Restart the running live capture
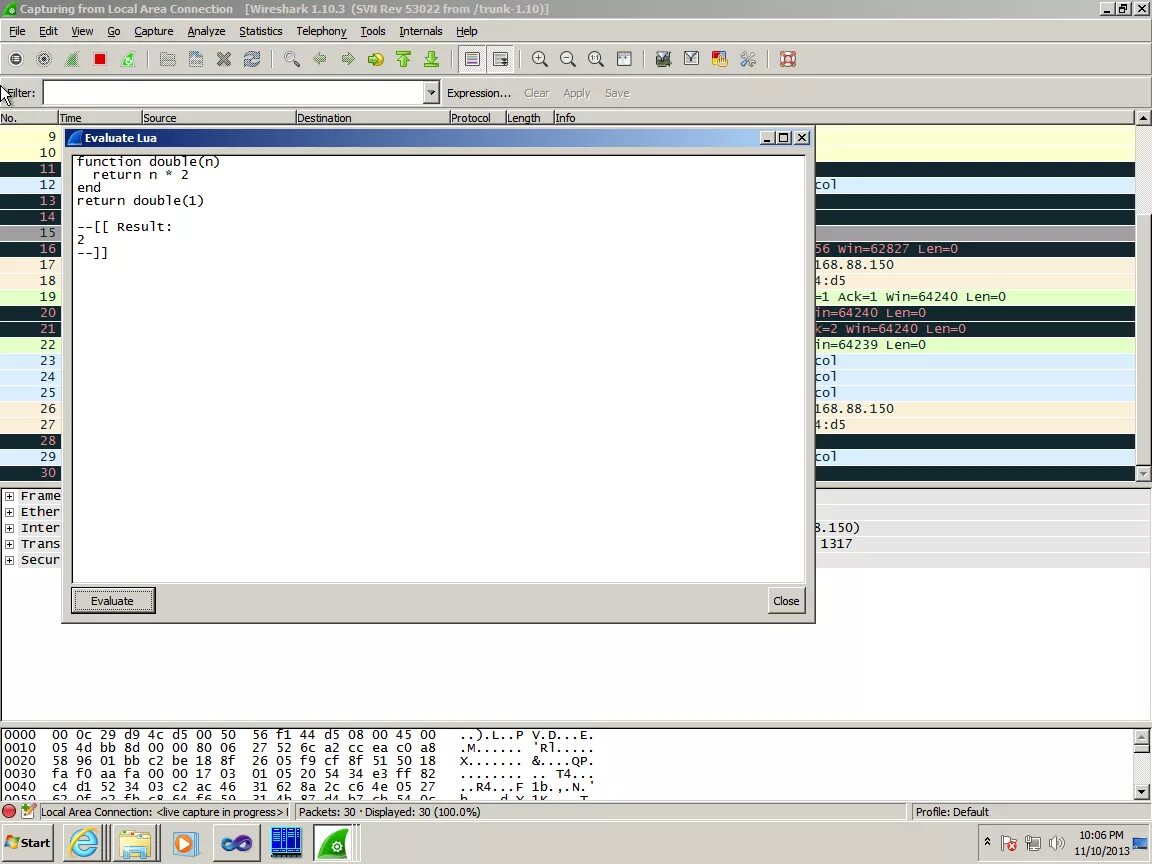 click(128, 60)
